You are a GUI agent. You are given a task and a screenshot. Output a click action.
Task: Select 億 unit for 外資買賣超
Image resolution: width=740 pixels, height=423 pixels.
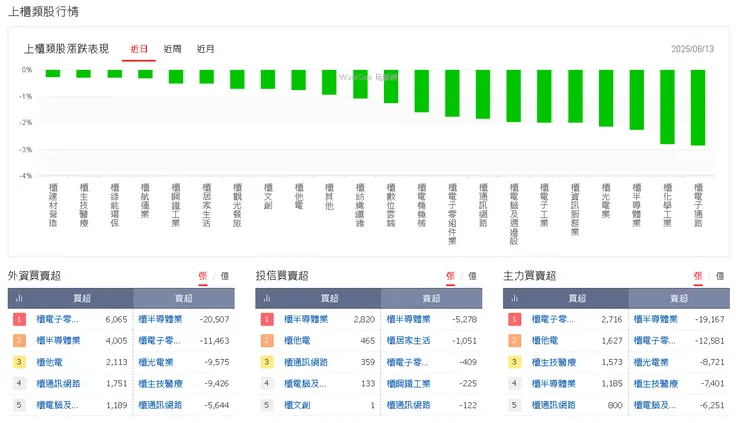tap(225, 276)
